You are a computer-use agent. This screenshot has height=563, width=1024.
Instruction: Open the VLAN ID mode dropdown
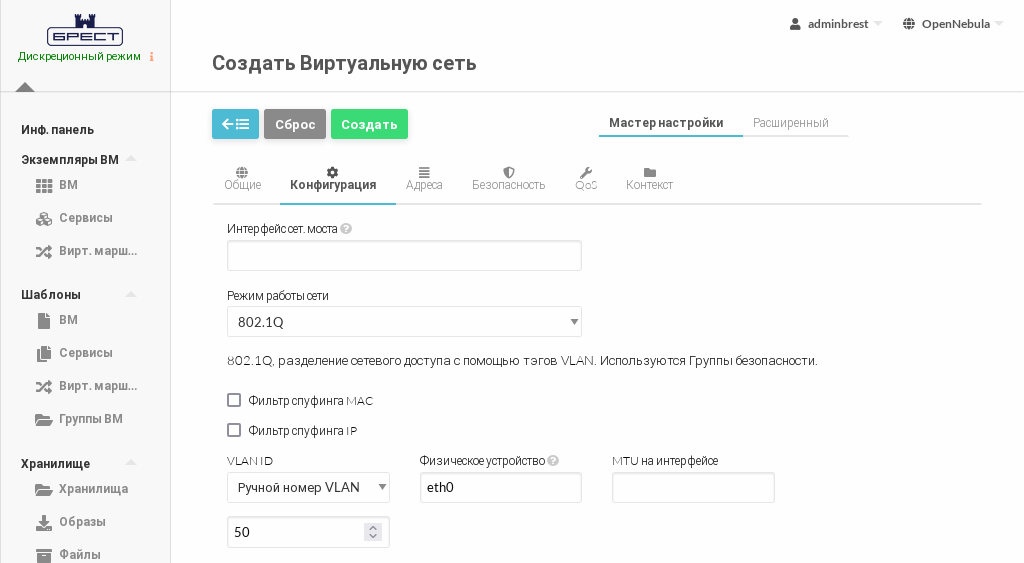(x=308, y=487)
